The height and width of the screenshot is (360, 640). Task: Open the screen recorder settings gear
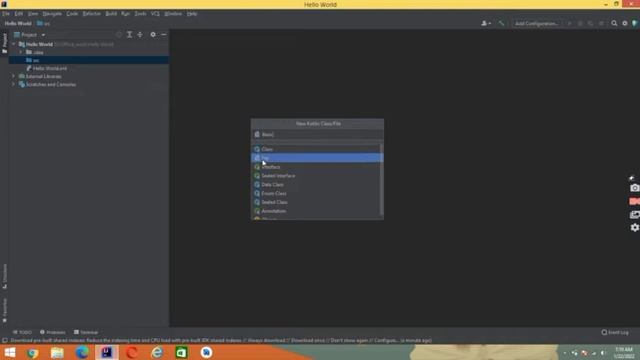635,227
